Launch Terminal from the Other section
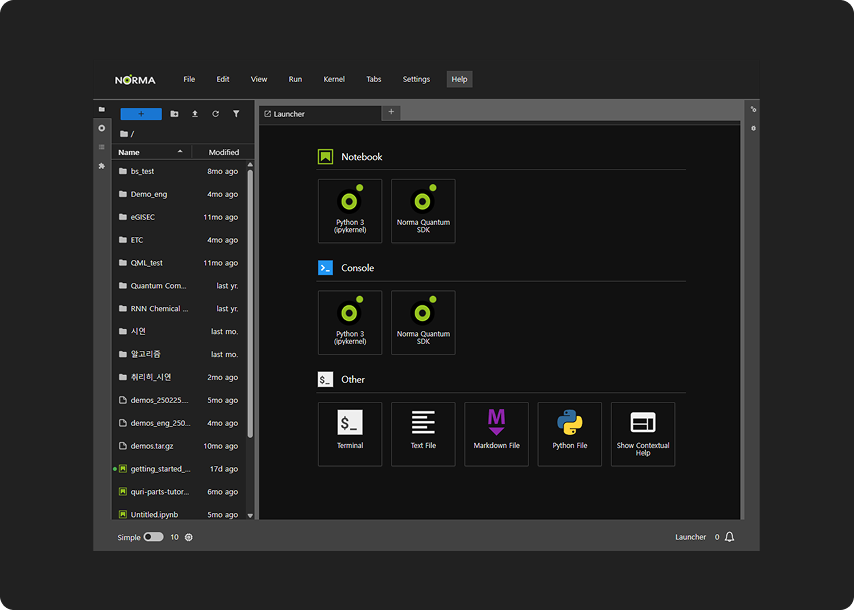The height and width of the screenshot is (610, 854). (x=350, y=434)
